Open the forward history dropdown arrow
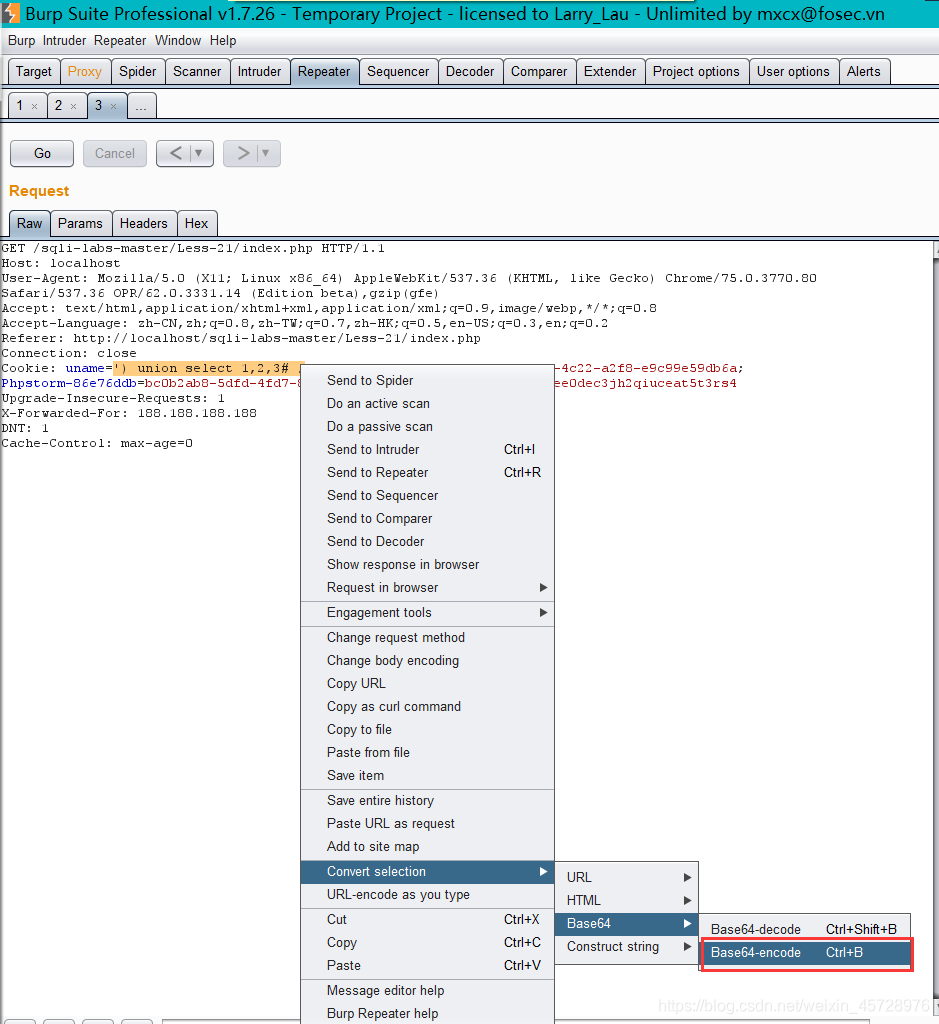The height and width of the screenshot is (1024, 939). 265,153
